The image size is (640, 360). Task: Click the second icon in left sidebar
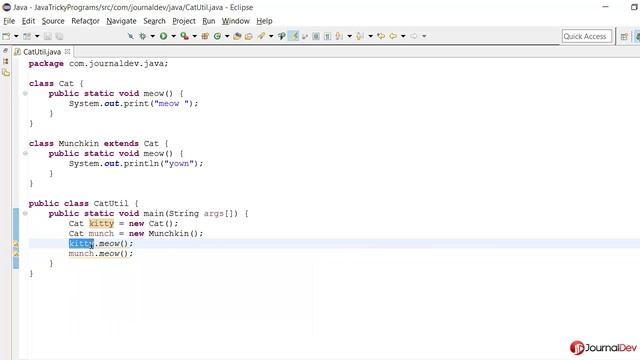[x=6, y=61]
